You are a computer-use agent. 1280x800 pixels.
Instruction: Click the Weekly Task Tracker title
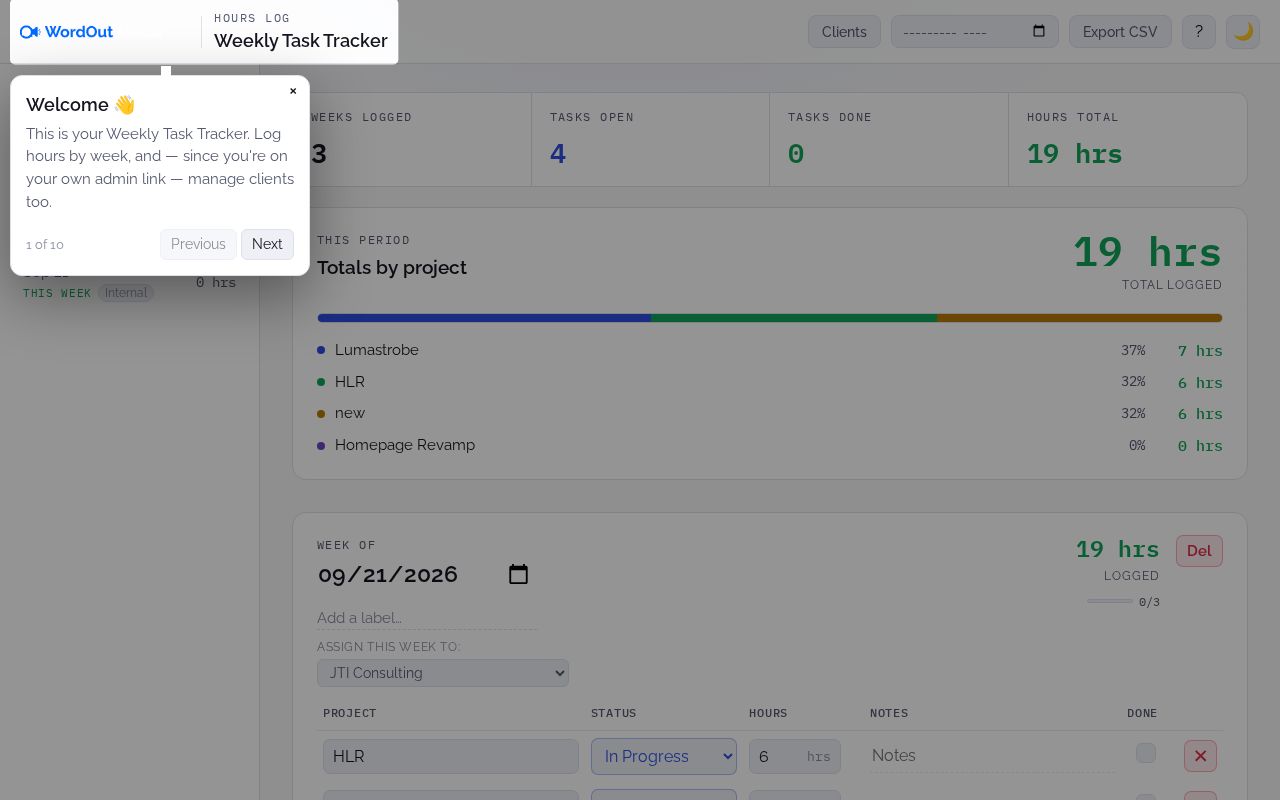point(301,41)
